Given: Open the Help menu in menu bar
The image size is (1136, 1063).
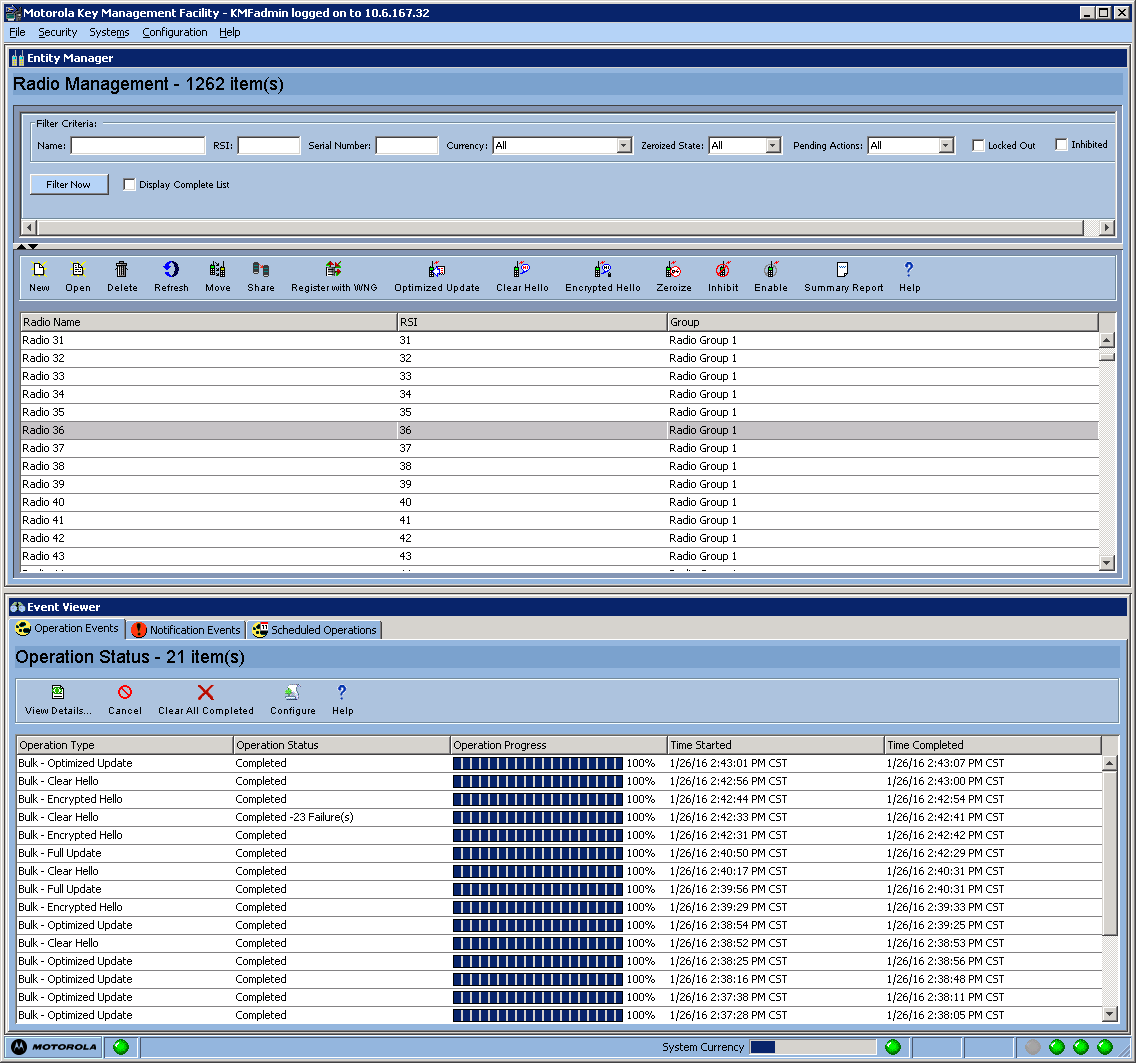Looking at the screenshot, I should point(230,33).
